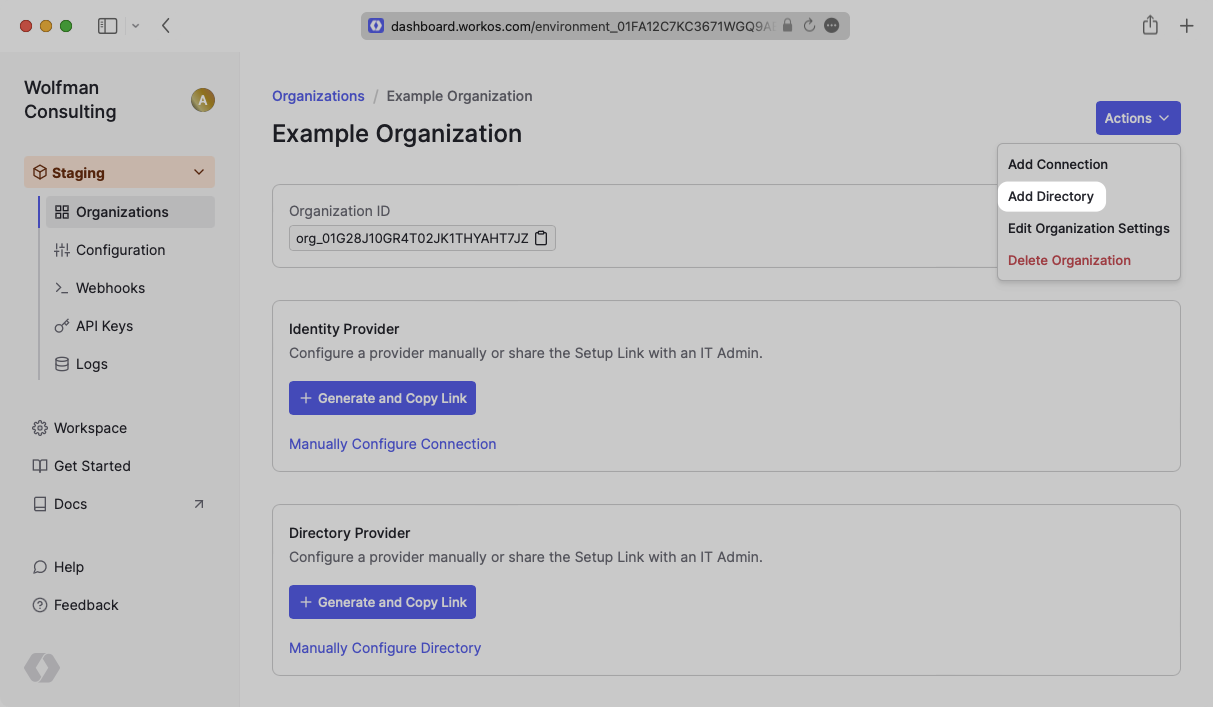Collapse the Actions dropdown button

coord(1138,118)
